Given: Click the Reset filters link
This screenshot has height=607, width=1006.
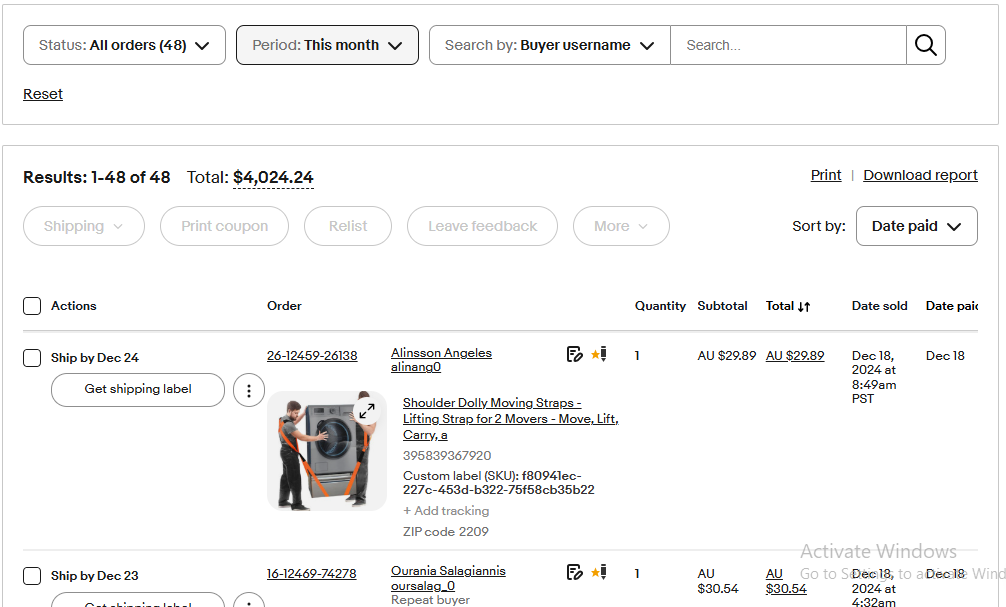Looking at the screenshot, I should (43, 94).
